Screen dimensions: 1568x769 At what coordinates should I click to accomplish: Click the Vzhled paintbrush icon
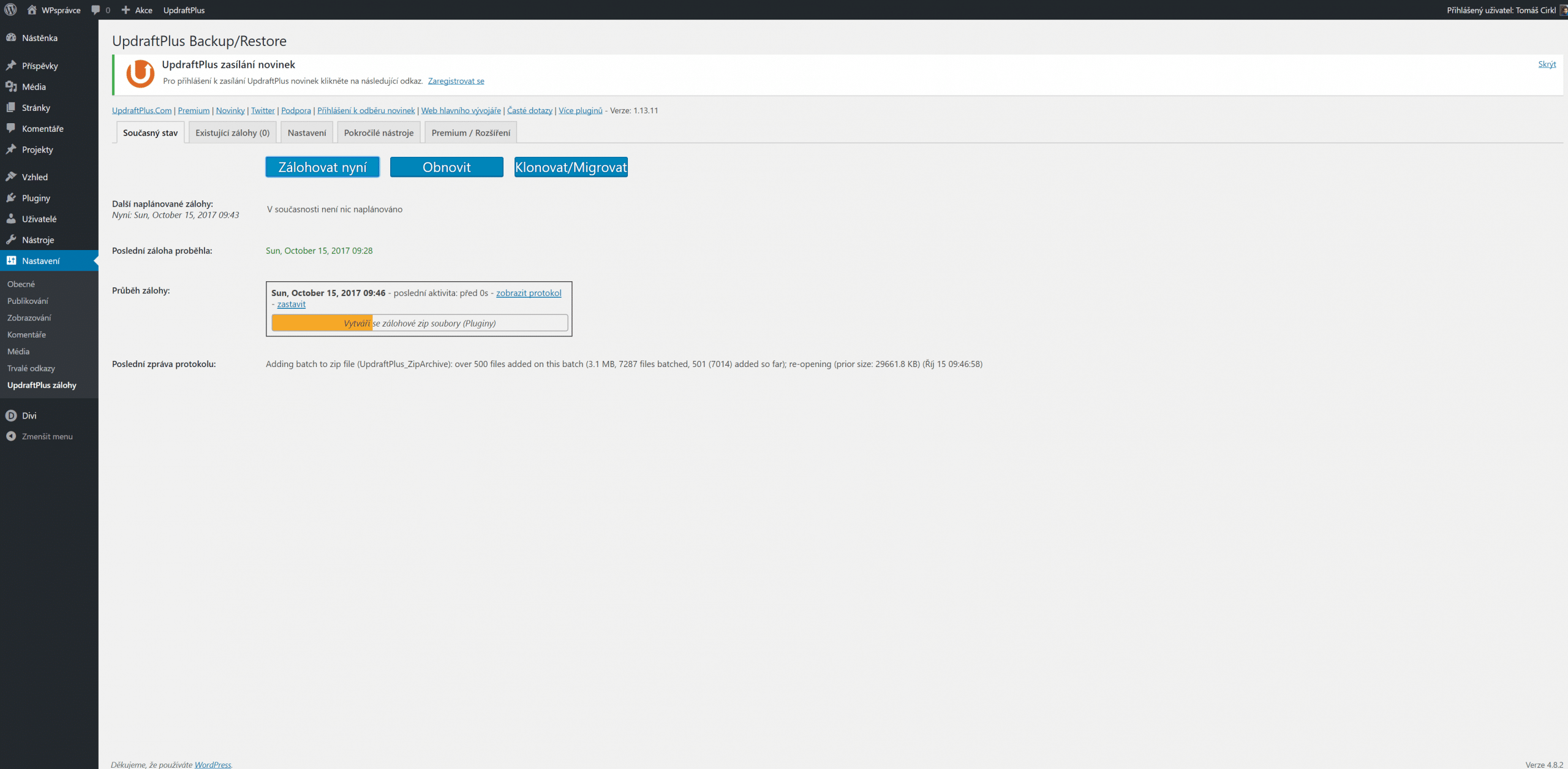pyautogui.click(x=11, y=176)
